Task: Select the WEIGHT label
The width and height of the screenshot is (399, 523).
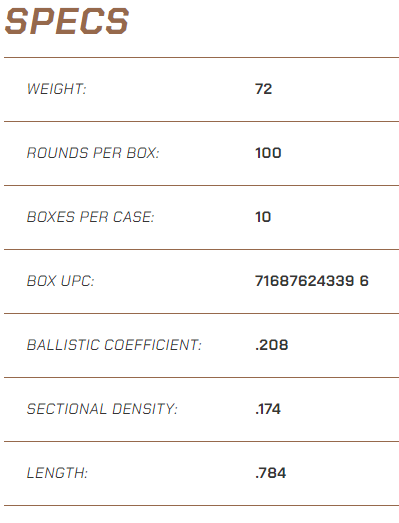Action: point(56,89)
